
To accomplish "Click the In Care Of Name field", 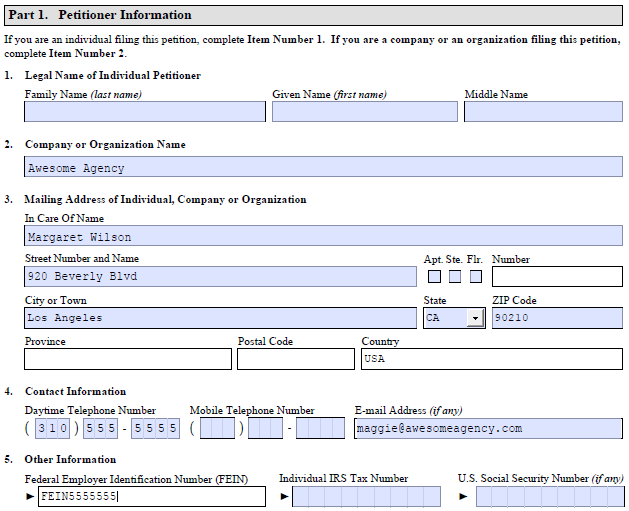I will tap(323, 235).
